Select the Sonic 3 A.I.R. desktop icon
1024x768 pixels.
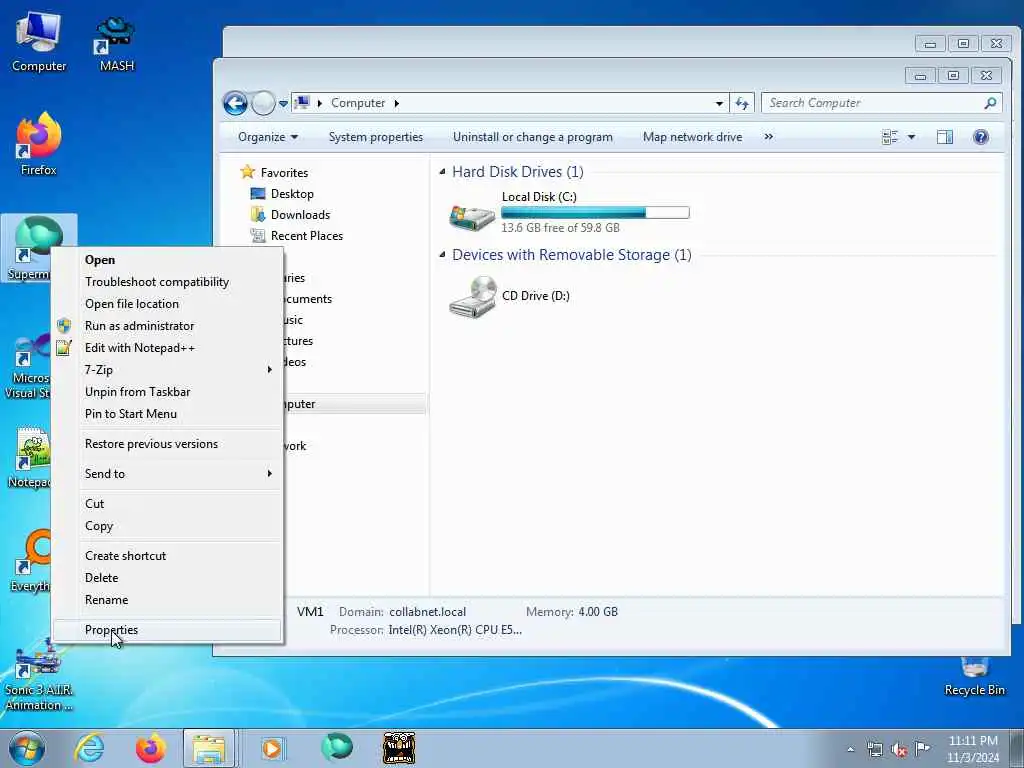pyautogui.click(x=39, y=677)
